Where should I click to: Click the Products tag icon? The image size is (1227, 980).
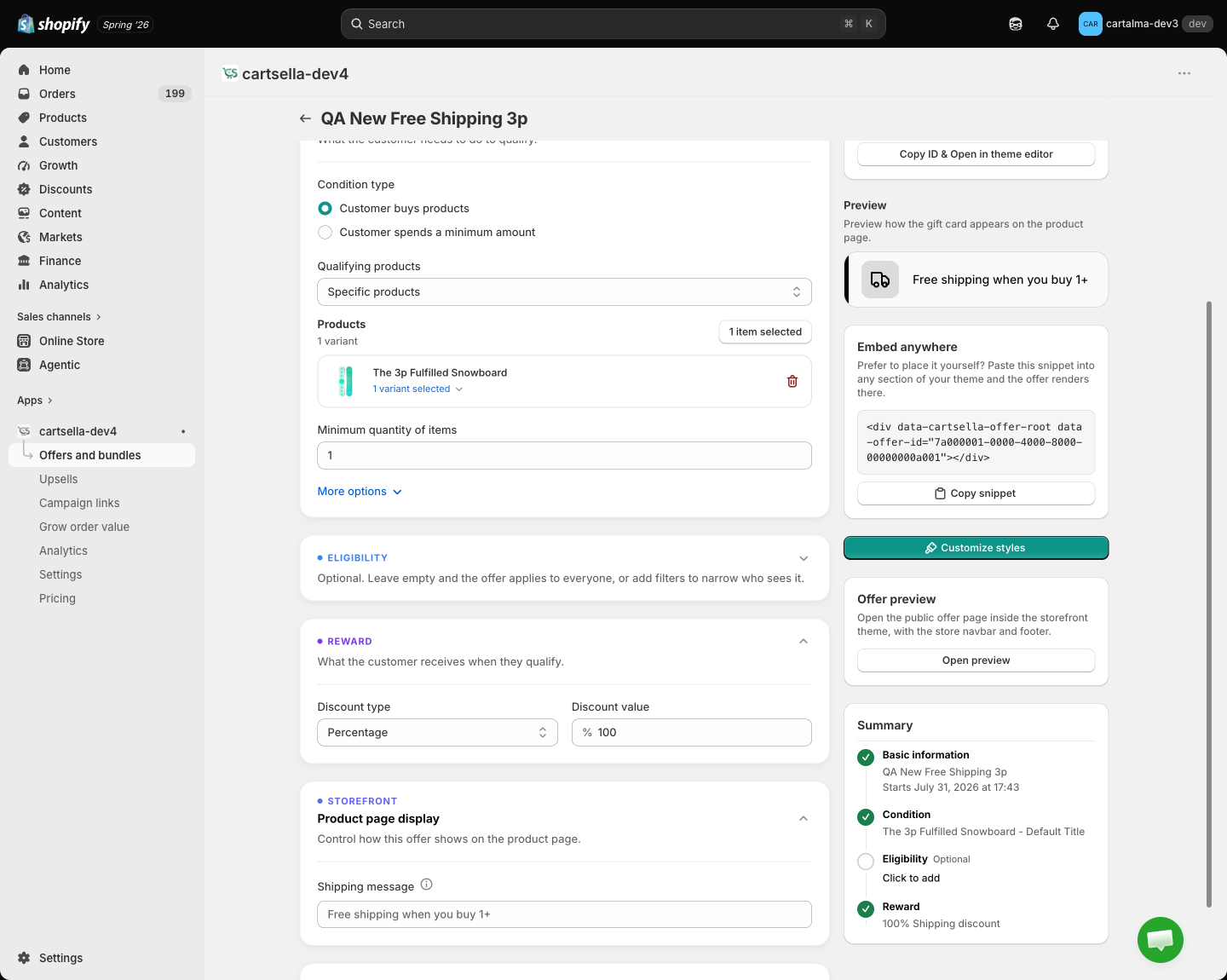pyautogui.click(x=24, y=118)
